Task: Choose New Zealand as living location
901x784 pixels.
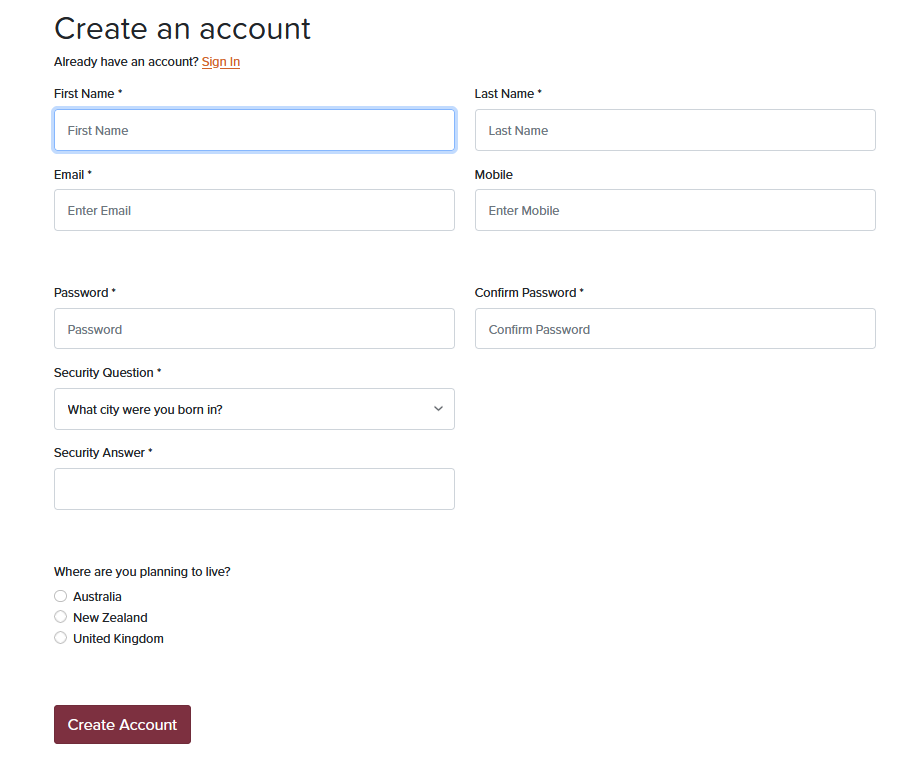Action: coord(61,617)
